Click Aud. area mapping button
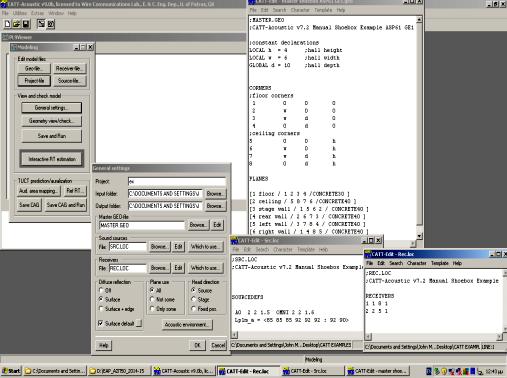Image resolution: width=507 pixels, height=378 pixels. point(39,191)
